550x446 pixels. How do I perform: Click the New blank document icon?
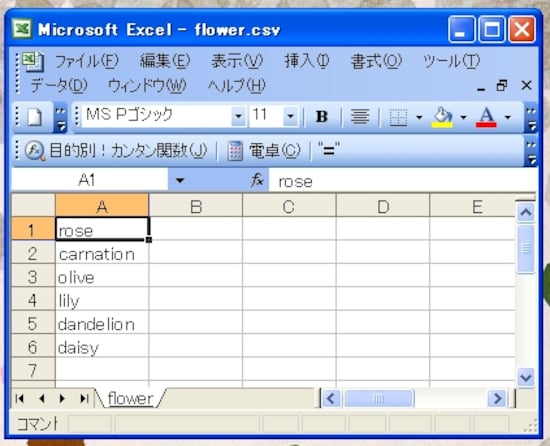(x=34, y=117)
